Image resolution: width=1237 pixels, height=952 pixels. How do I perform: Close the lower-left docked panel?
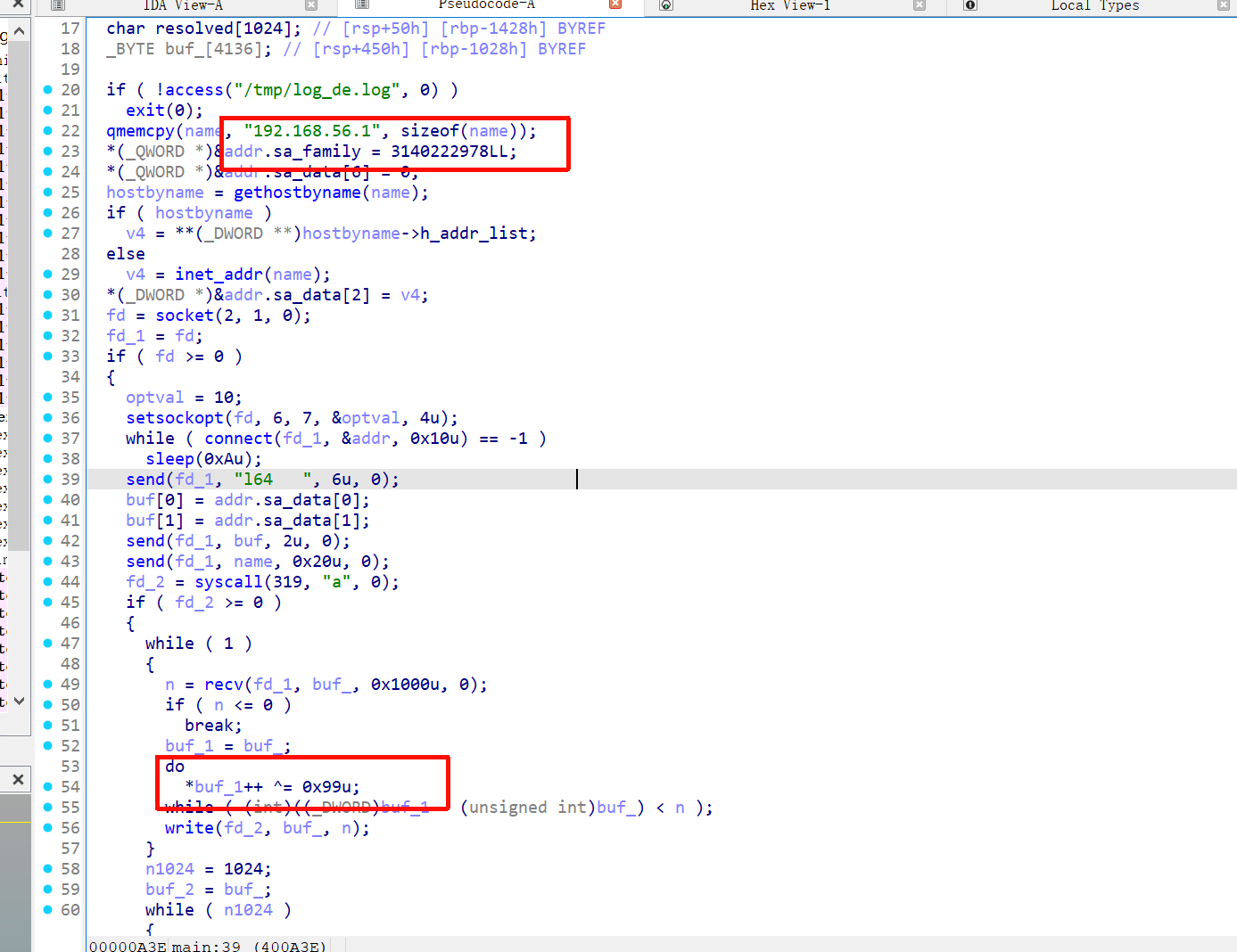[17, 780]
